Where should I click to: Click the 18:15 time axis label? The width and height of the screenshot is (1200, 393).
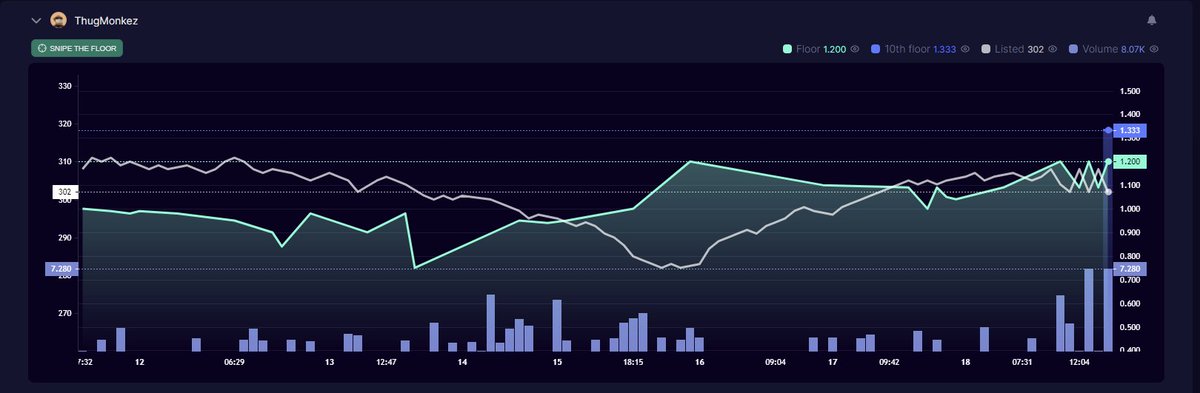632,362
